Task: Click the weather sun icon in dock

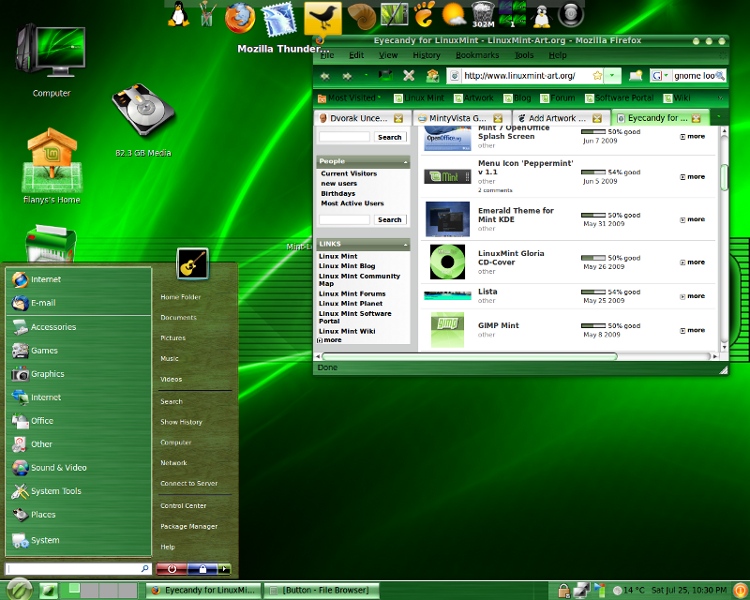Action: coord(453,14)
